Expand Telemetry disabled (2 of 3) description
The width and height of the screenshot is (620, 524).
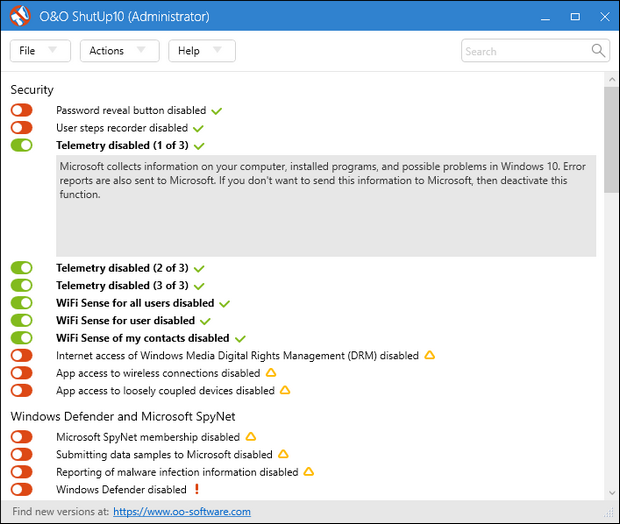click(122, 268)
